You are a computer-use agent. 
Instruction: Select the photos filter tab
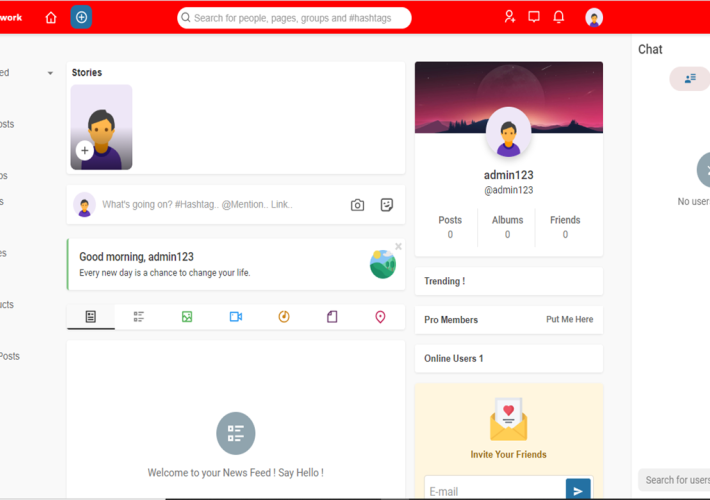pyautogui.click(x=187, y=317)
